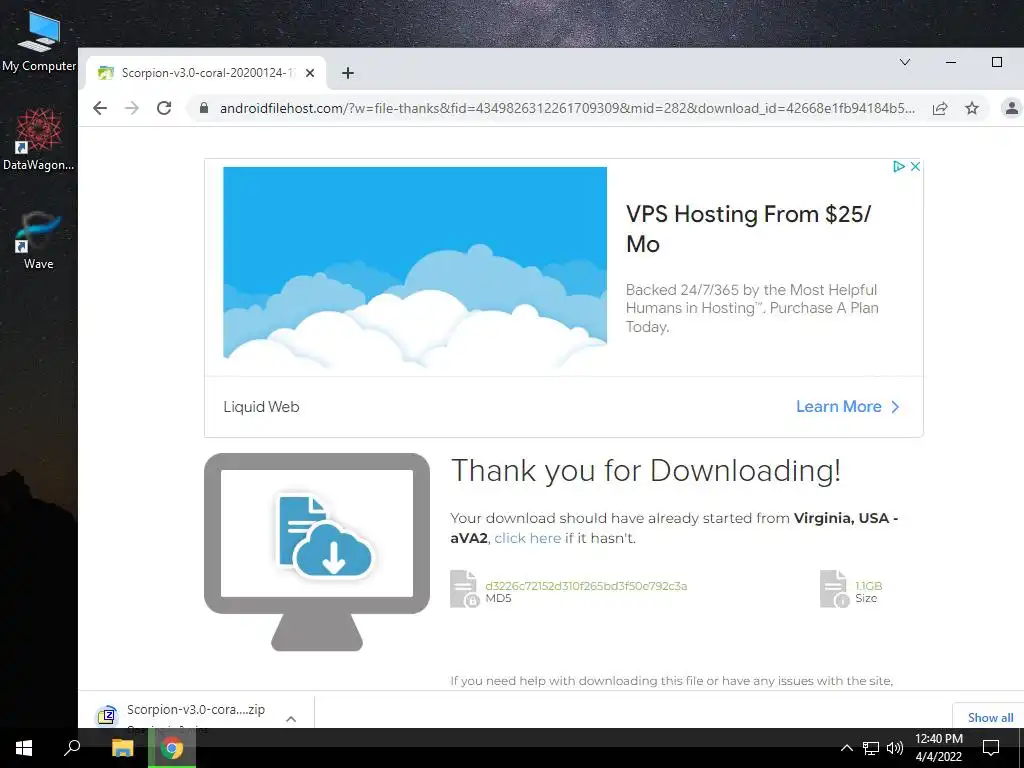Open the volume speaker tray icon
The image size is (1024, 768).
point(895,748)
